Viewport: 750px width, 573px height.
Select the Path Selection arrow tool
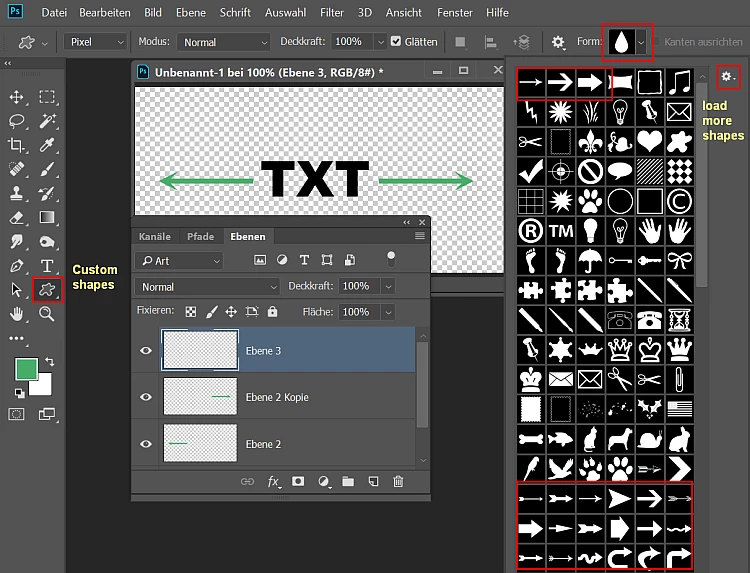click(x=16, y=289)
